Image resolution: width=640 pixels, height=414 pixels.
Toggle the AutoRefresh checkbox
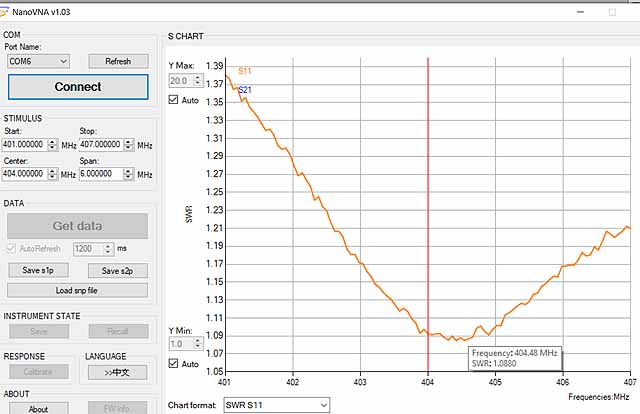tap(11, 248)
